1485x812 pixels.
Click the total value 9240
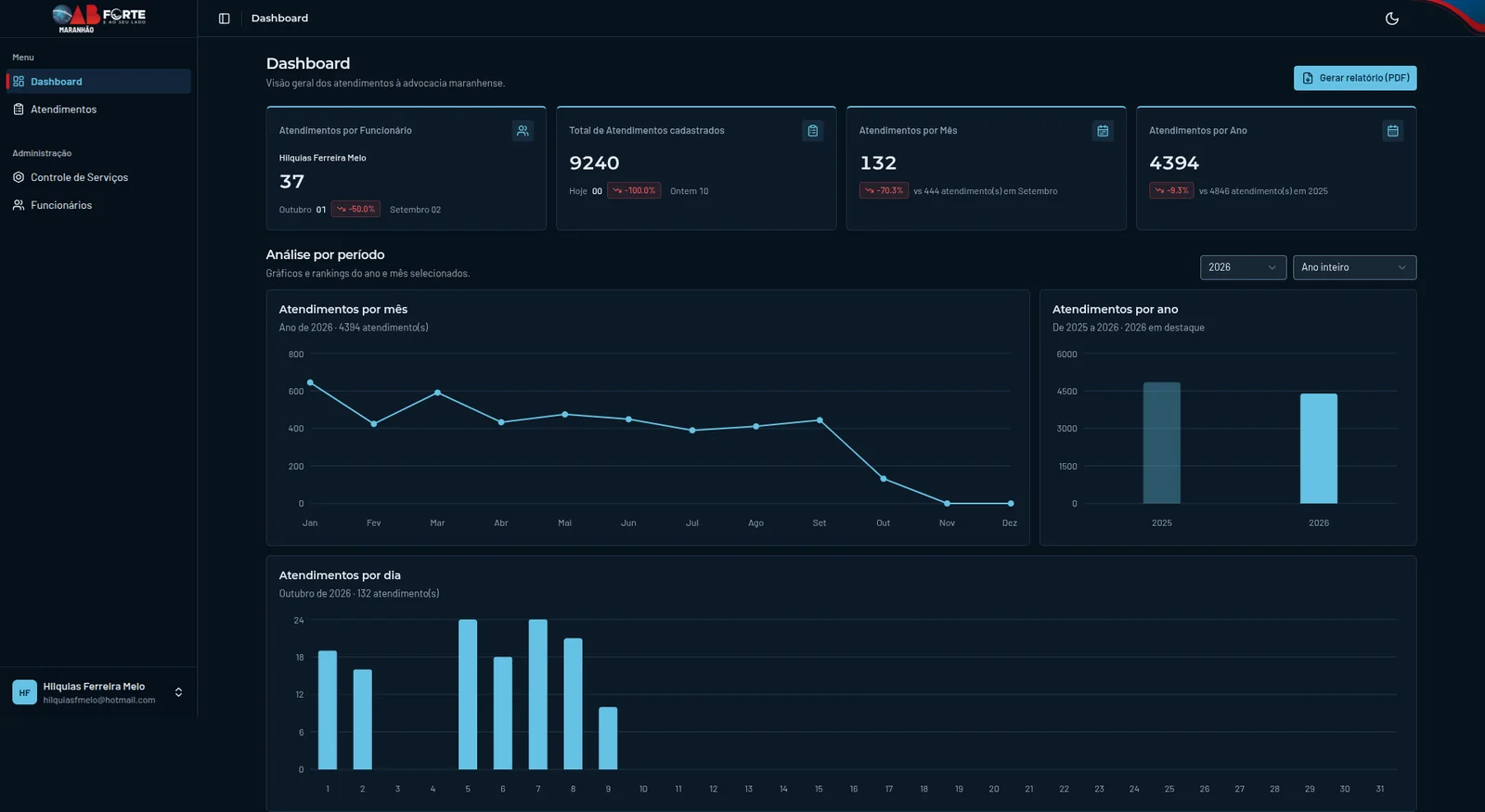594,163
